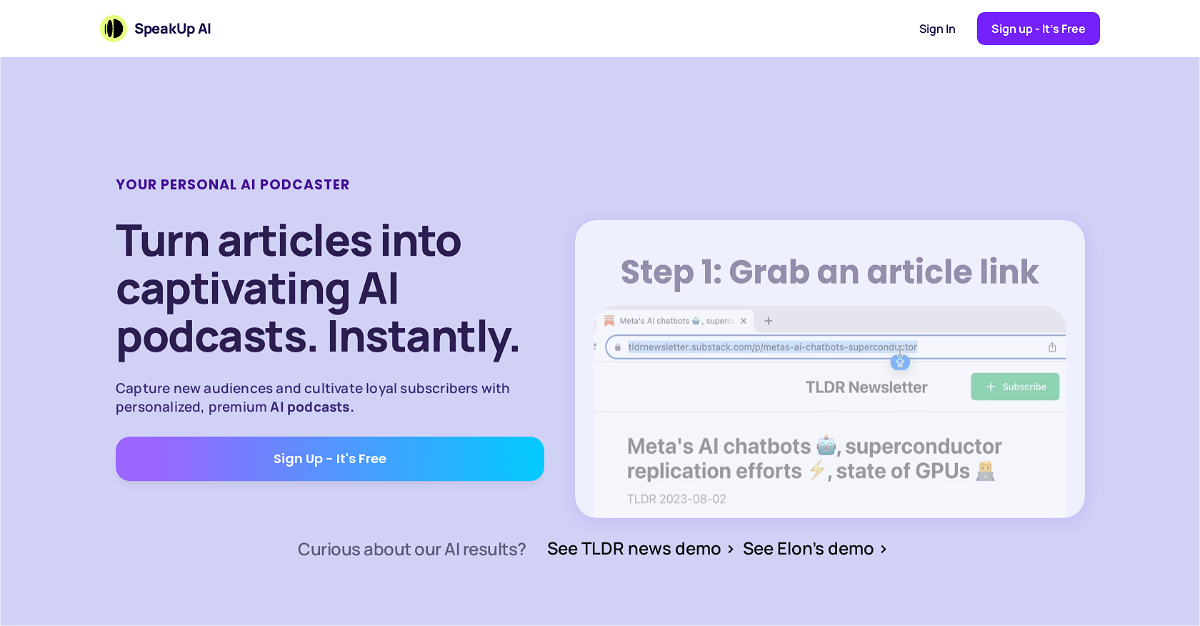Click the Step 1 demo video heading
This screenshot has height=626, width=1200.
pyautogui.click(x=829, y=272)
